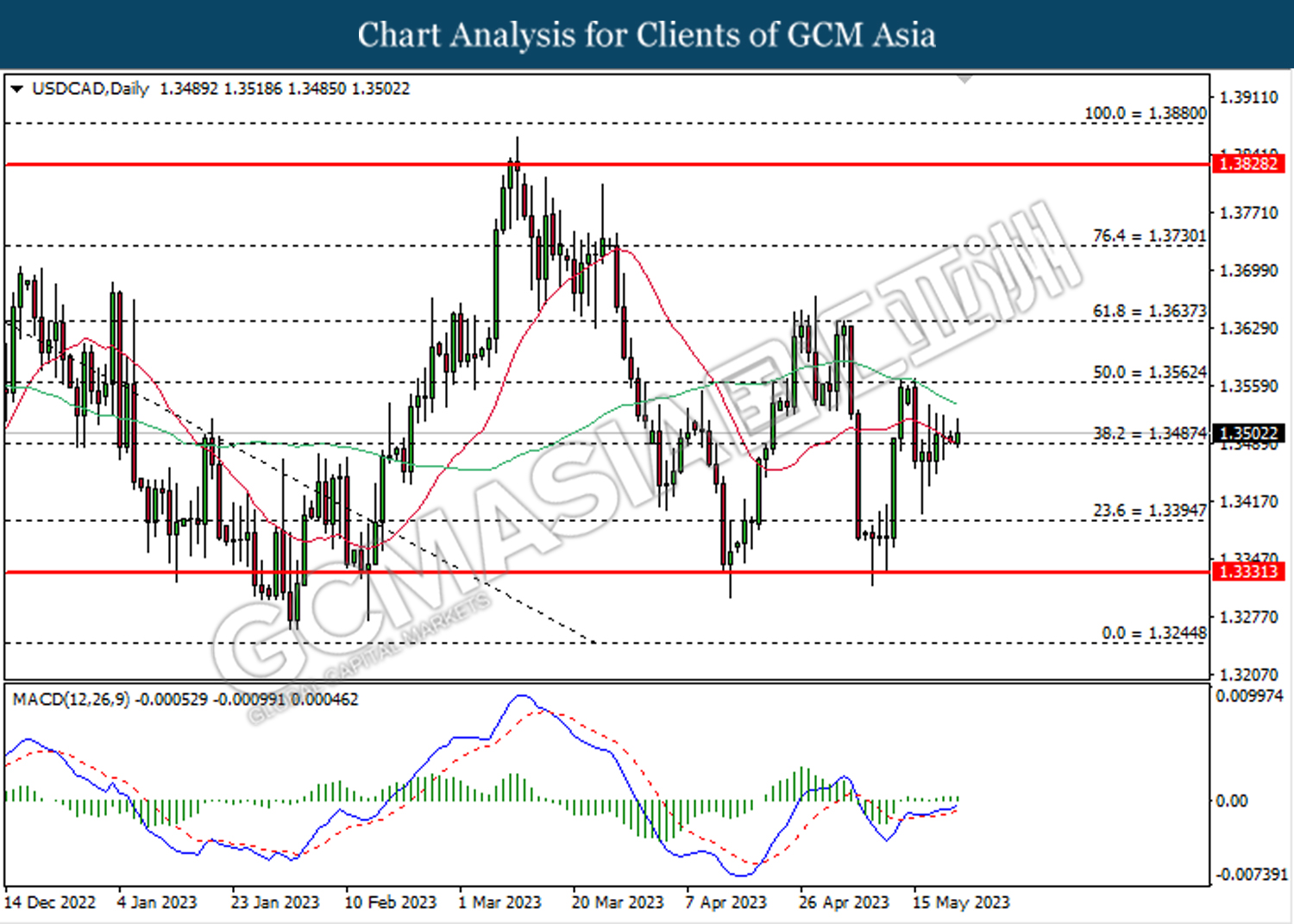1294x924 pixels.
Task: Click the date label 23 Jan 2023
Action: (275, 902)
